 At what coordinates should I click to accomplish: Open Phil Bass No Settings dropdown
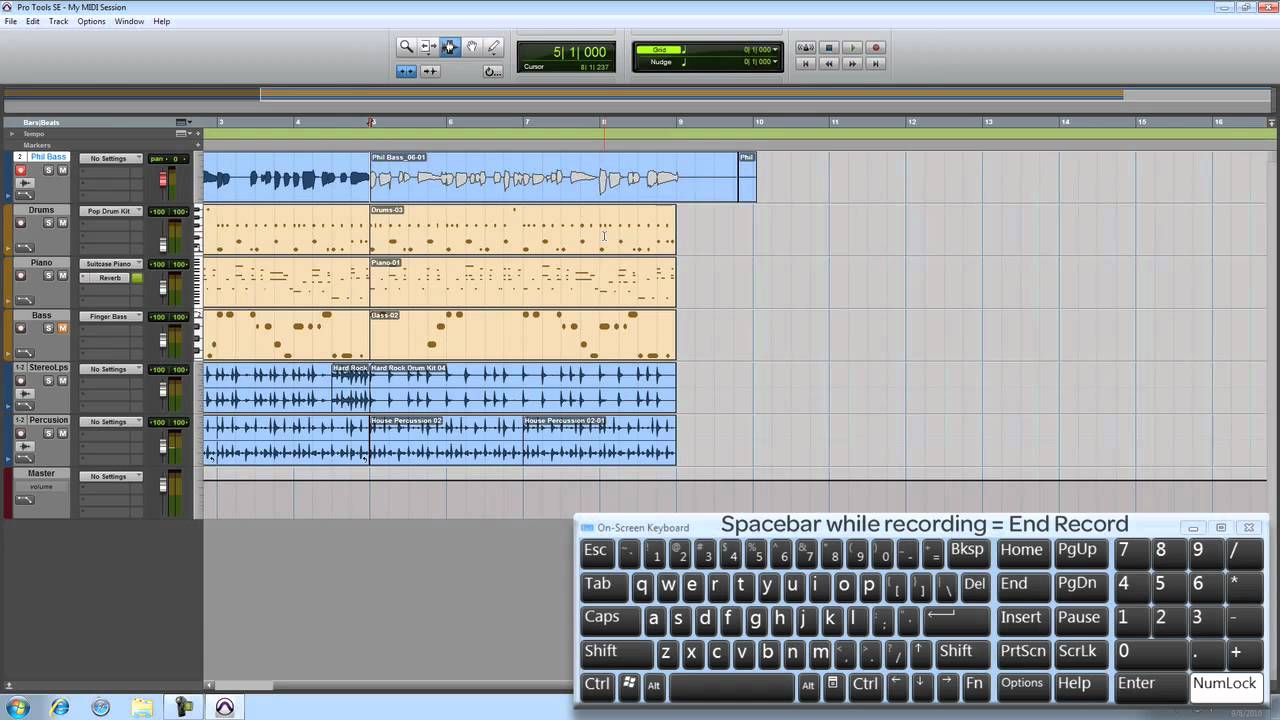111,159
